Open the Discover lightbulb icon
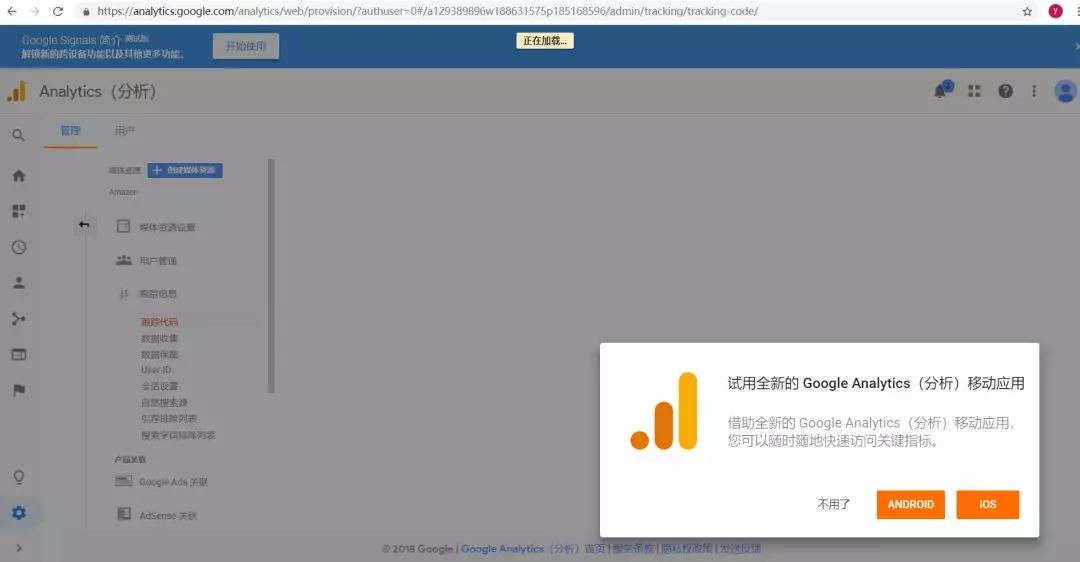This screenshot has width=1080, height=562. point(19,477)
